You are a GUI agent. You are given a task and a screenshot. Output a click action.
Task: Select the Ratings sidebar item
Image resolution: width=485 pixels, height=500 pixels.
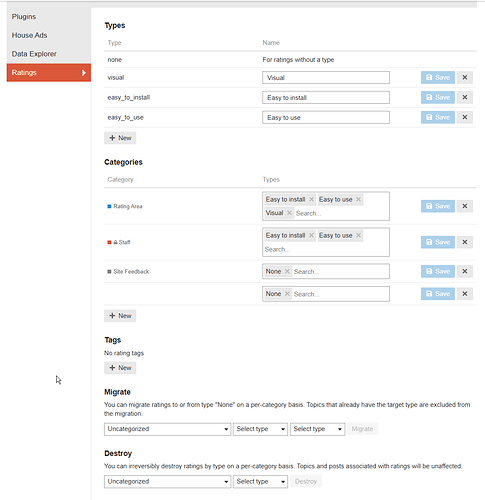pos(49,72)
